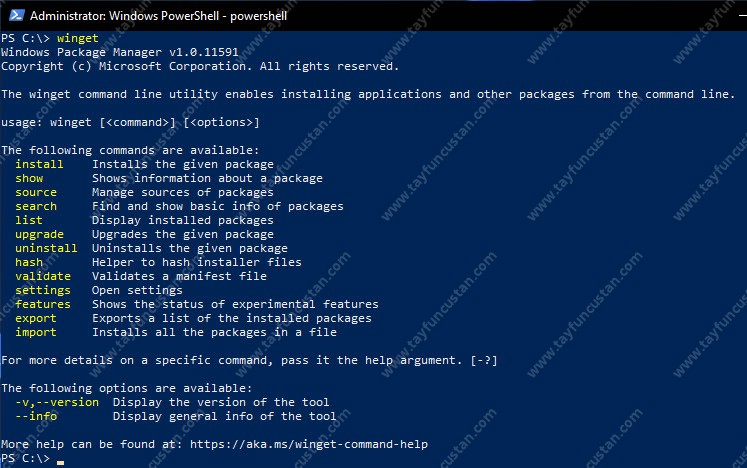Click the '-v,--version' option text
The width and height of the screenshot is (747, 468).
(x=57, y=402)
